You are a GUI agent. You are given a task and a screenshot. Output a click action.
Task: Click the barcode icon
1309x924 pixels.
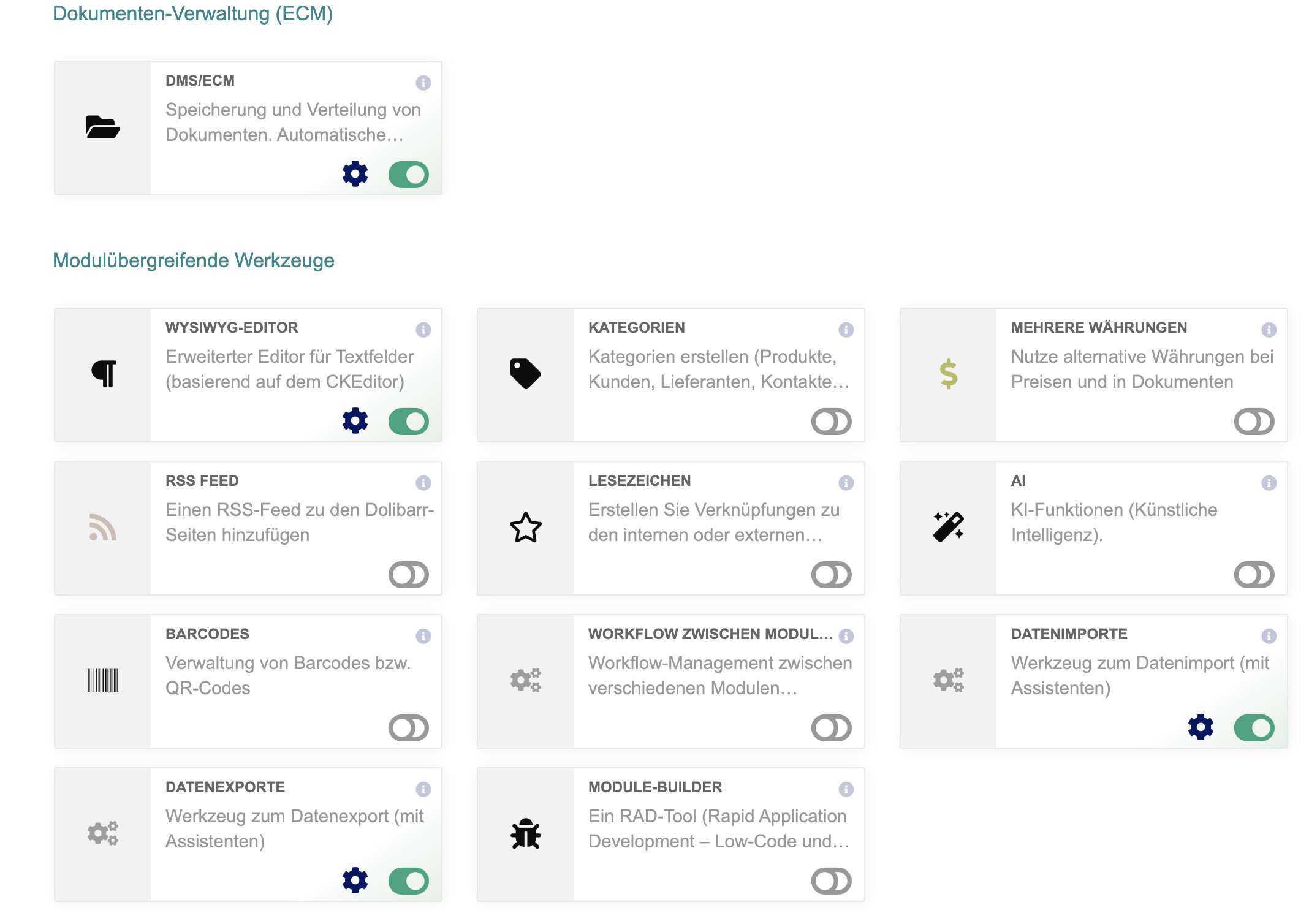103,680
